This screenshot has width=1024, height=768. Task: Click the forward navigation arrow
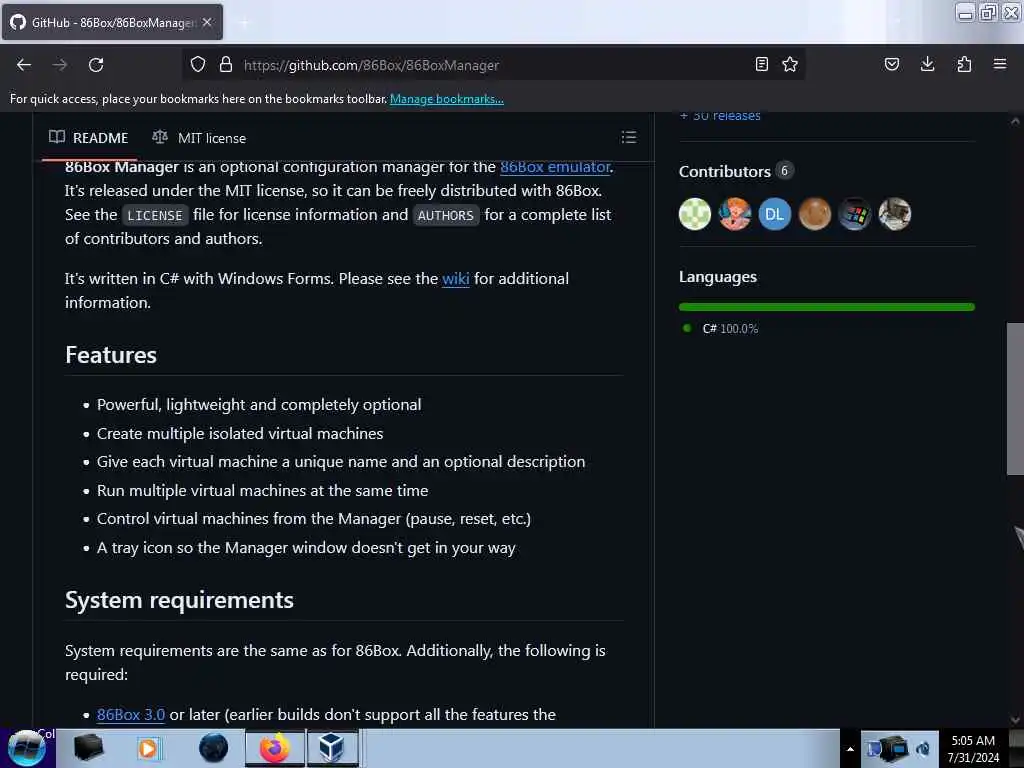[x=60, y=65]
